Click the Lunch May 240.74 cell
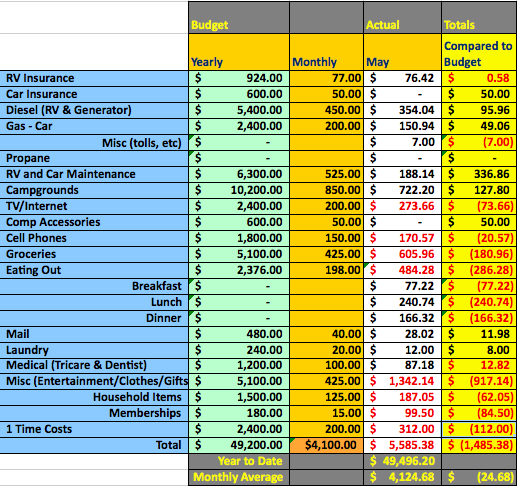This screenshot has width=517, height=486. 402,302
